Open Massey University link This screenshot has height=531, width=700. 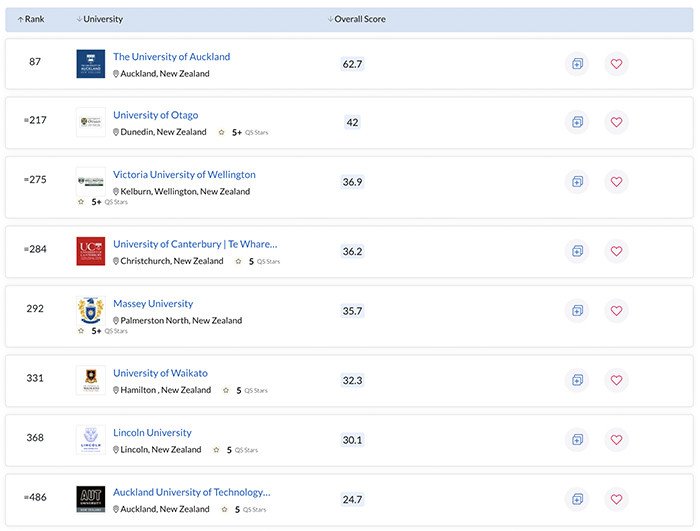[x=153, y=304]
